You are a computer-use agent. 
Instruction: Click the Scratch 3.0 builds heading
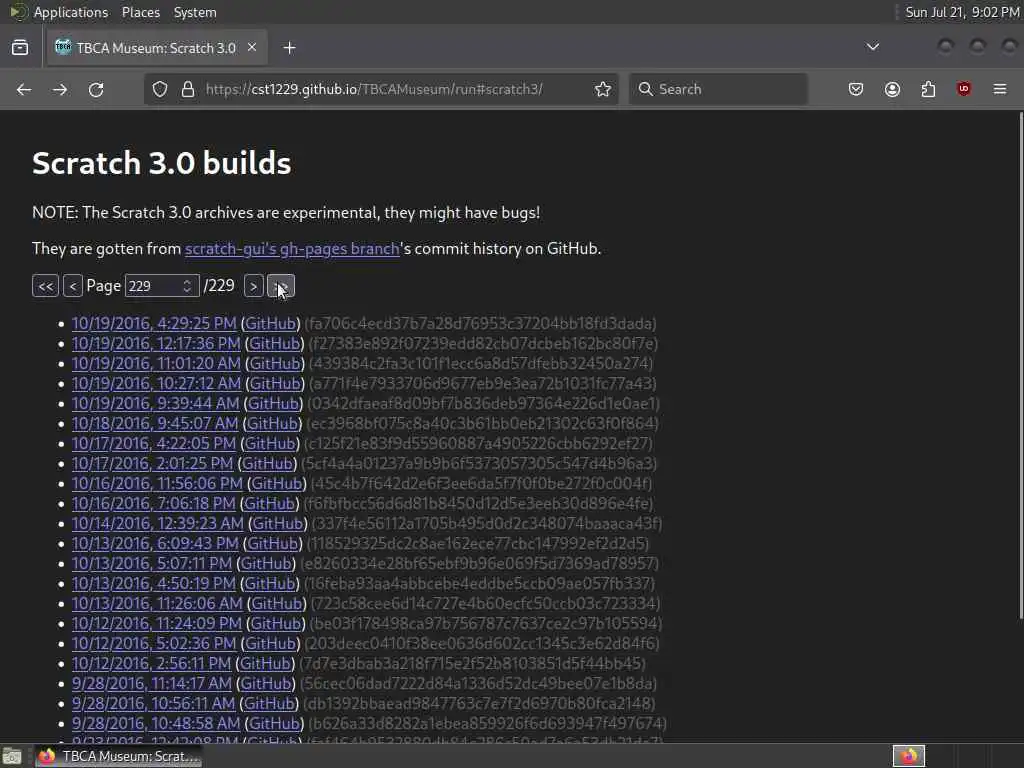(x=161, y=163)
